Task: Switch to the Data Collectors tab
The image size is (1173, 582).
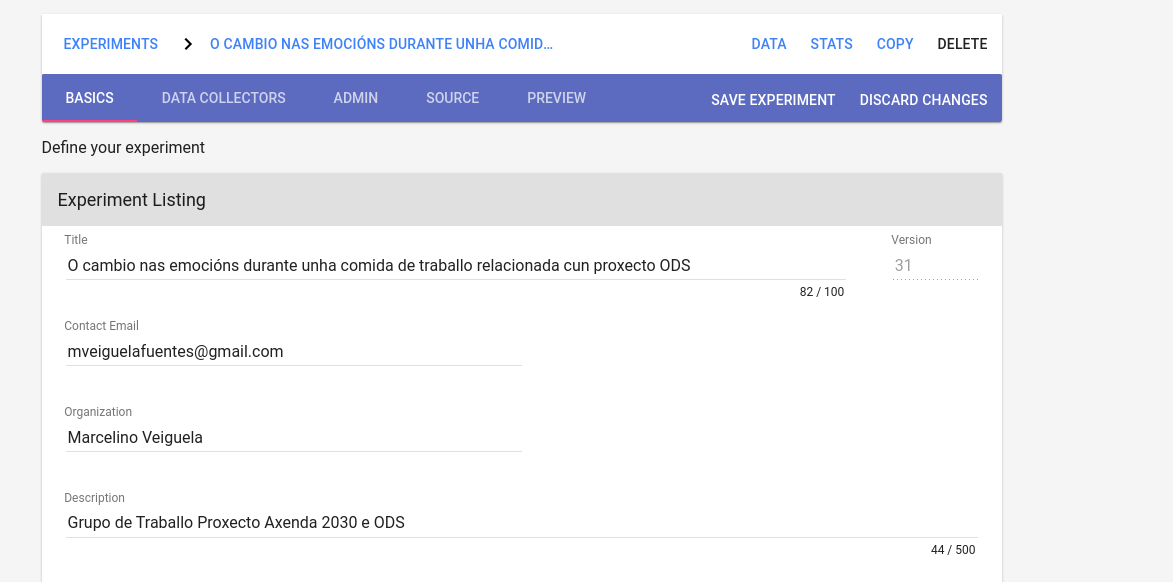Action: coord(223,98)
